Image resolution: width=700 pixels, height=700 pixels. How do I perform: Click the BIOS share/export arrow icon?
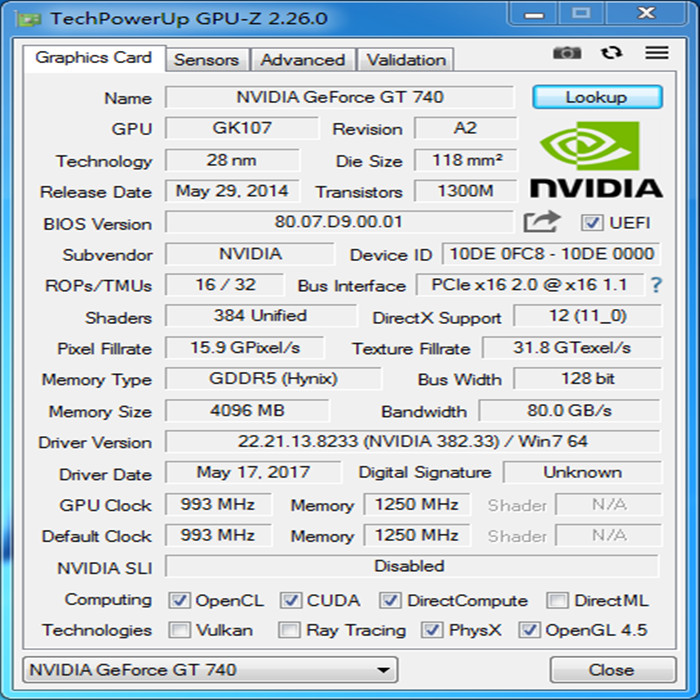pos(542,221)
